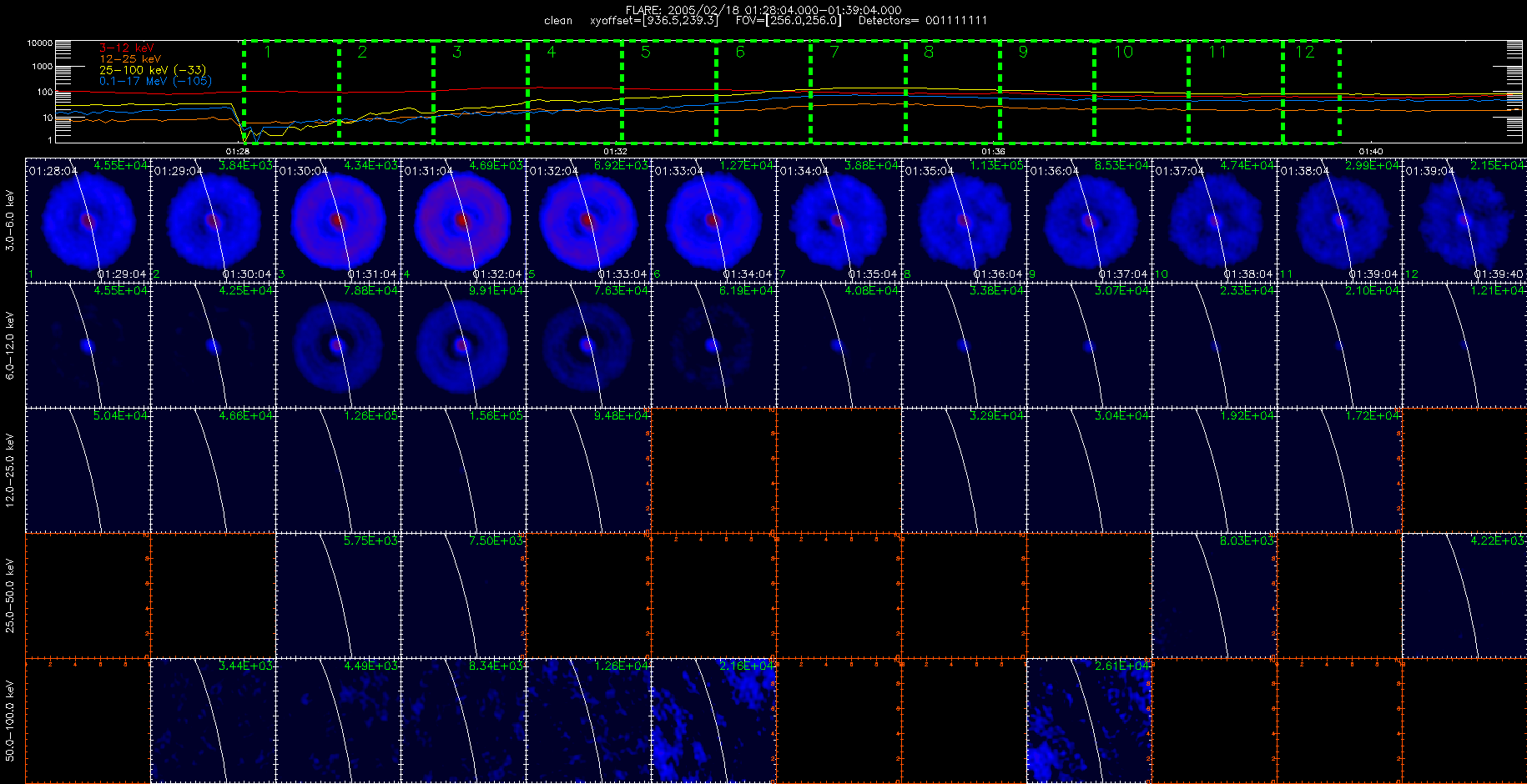This screenshot has height=784, width=1527.
Task: Select interval 6 marker in light curve
Action: (740, 52)
